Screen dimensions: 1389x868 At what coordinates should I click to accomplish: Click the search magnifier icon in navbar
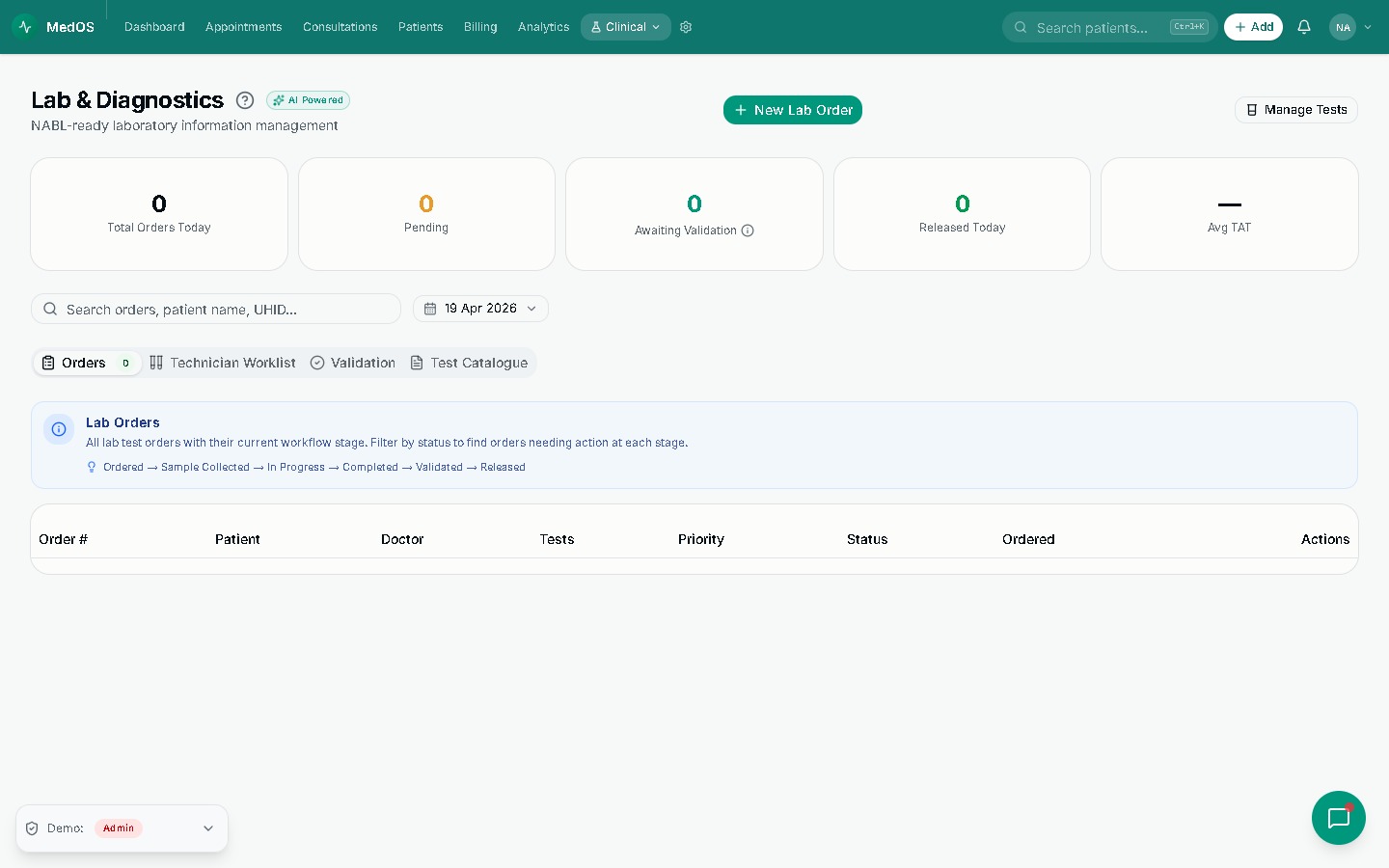pyautogui.click(x=1021, y=27)
